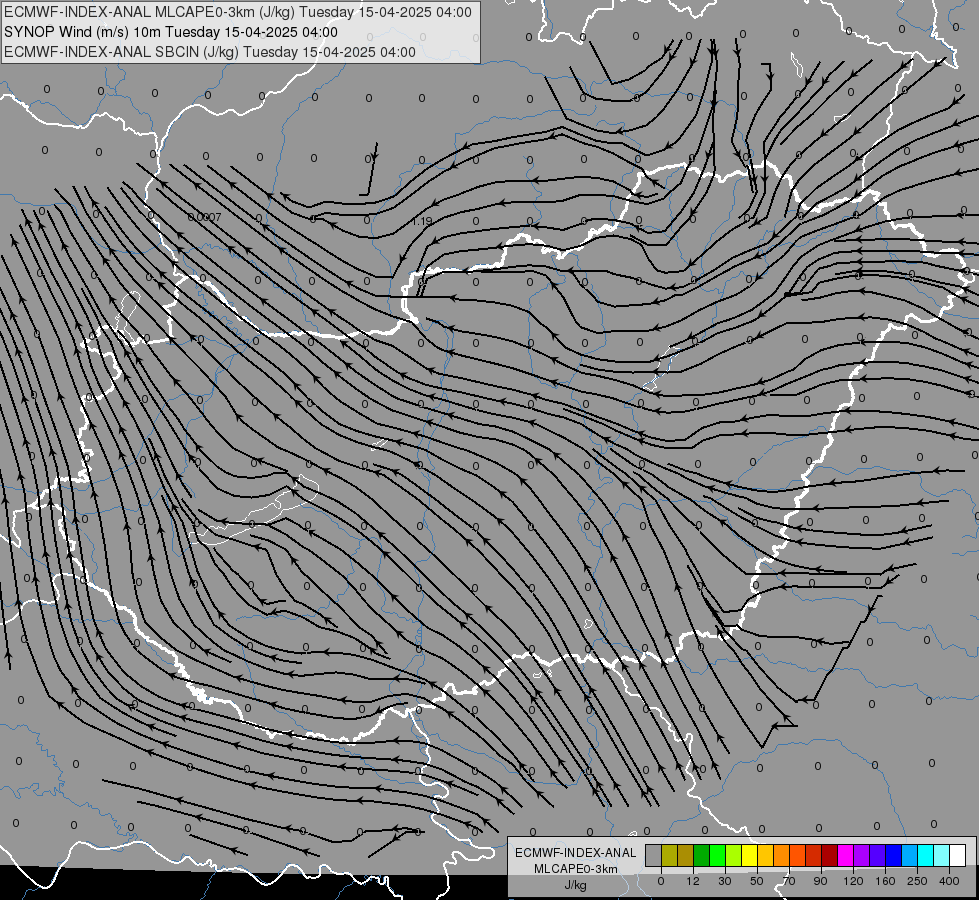The height and width of the screenshot is (900, 979).
Task: Select the legend label 'MLCAPE0-3km'
Action: (x=576, y=869)
